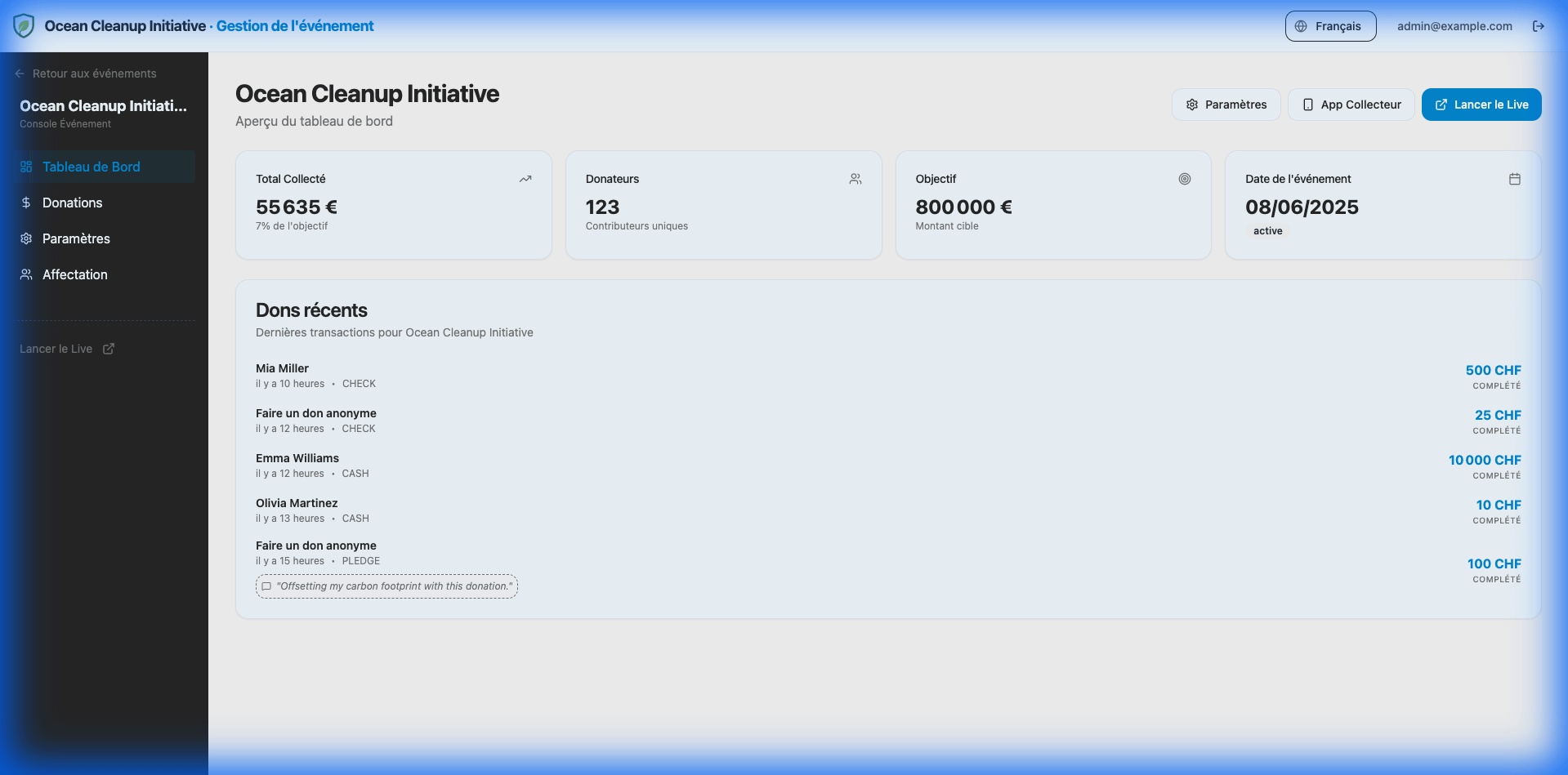Click the Affectation people icon in sidebar
The height and width of the screenshot is (775, 1568).
[x=26, y=274]
